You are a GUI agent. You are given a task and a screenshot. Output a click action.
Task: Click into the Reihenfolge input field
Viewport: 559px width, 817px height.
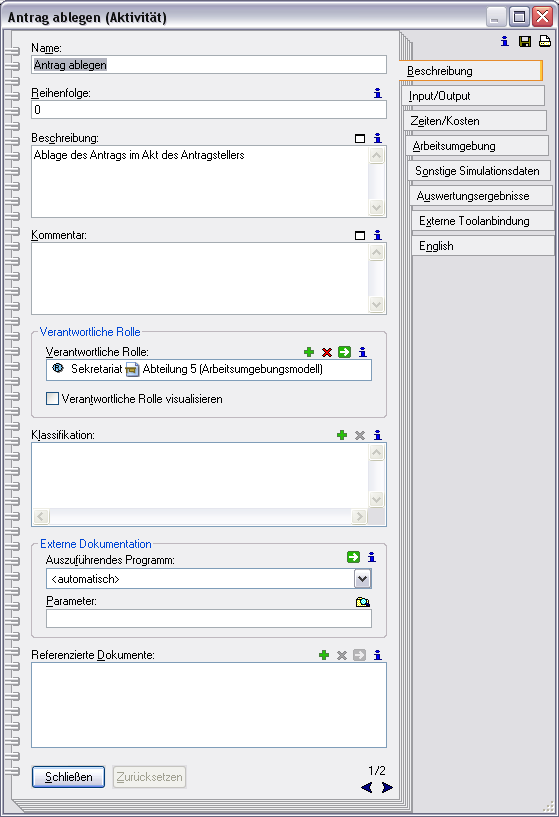209,110
